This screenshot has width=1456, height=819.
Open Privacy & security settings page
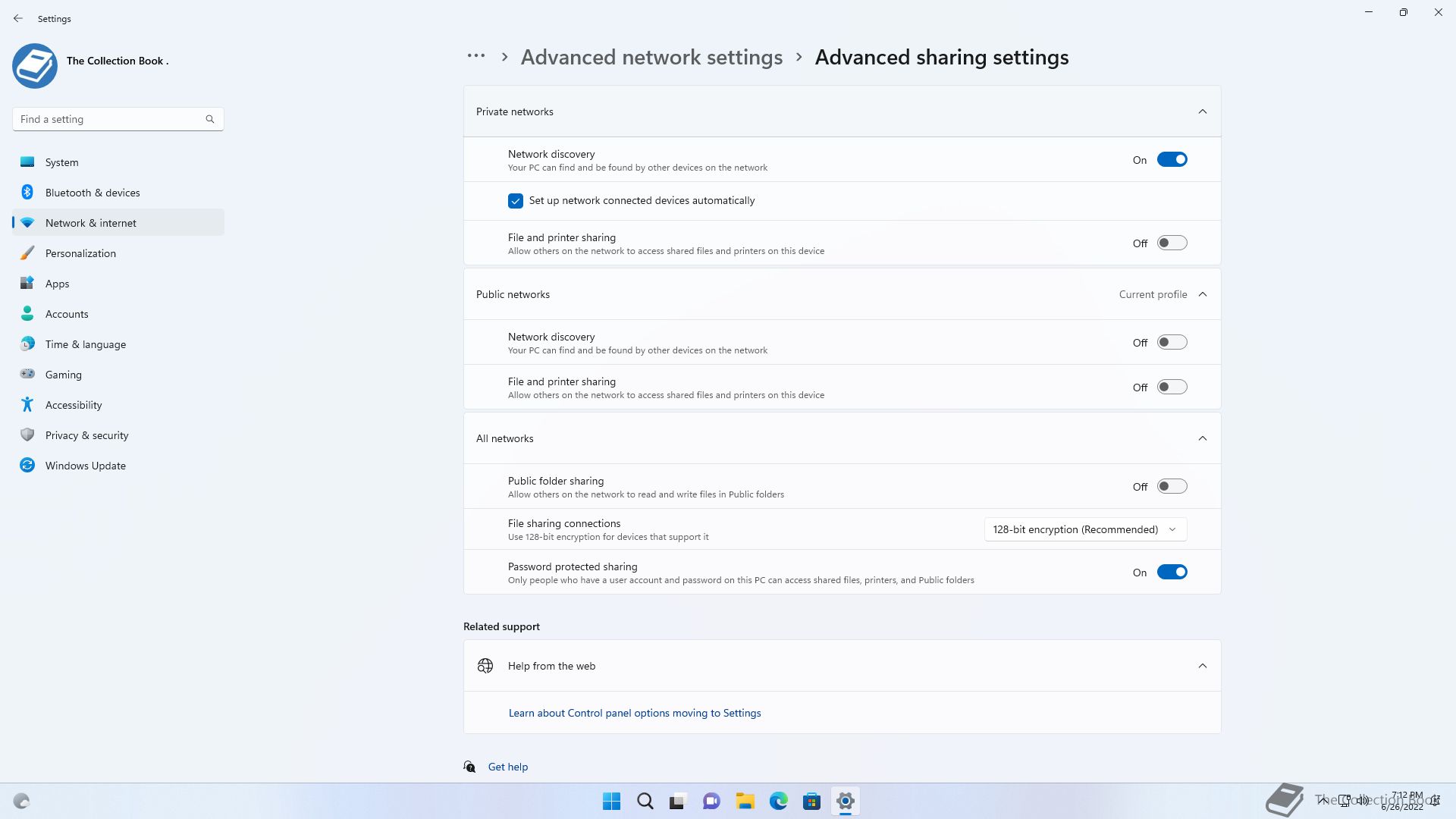pos(86,435)
